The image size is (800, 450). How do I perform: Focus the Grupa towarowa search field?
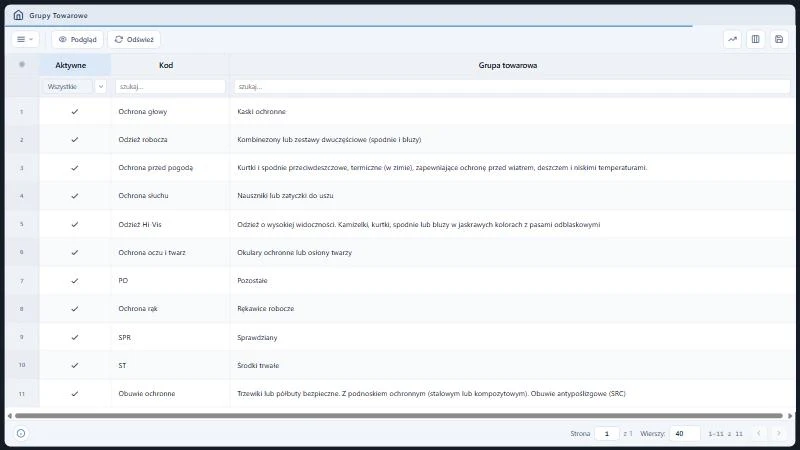coord(512,87)
